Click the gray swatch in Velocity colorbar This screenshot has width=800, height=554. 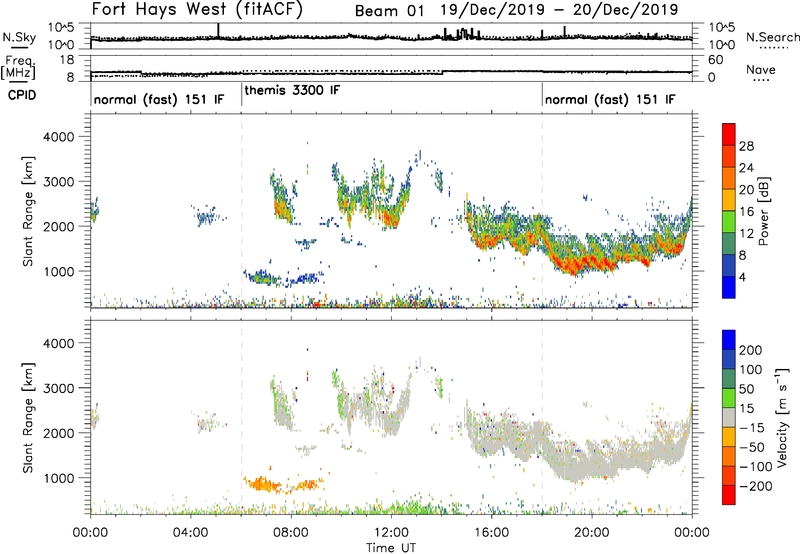pyautogui.click(x=729, y=418)
